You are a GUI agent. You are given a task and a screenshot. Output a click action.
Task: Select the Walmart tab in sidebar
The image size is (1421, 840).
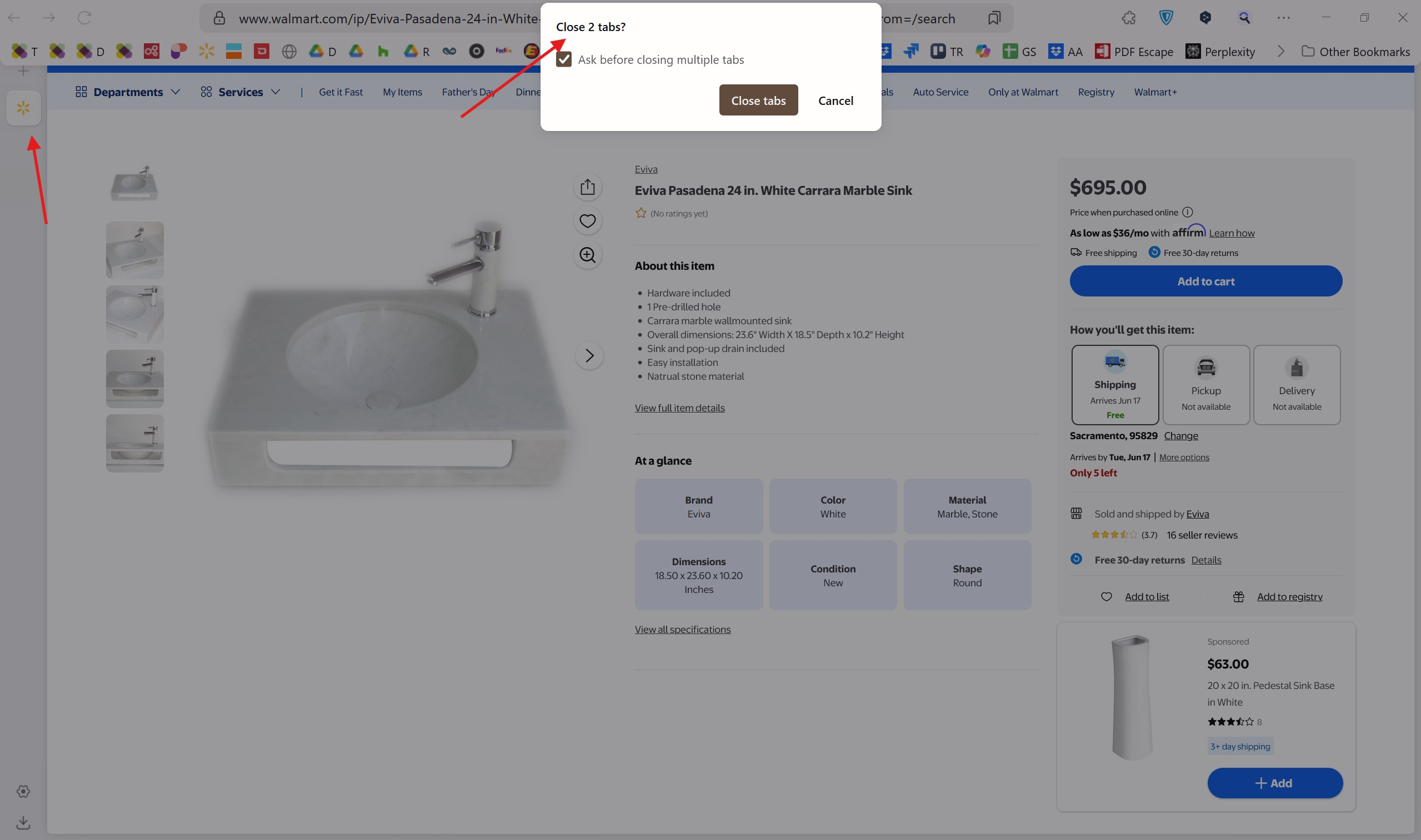[23, 108]
